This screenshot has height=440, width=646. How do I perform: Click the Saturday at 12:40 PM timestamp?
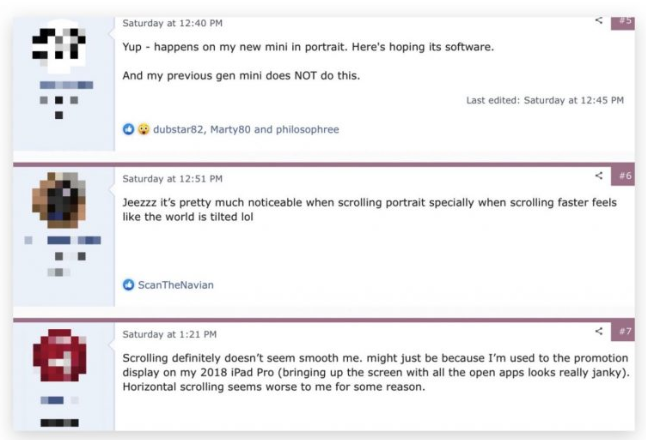tap(172, 23)
